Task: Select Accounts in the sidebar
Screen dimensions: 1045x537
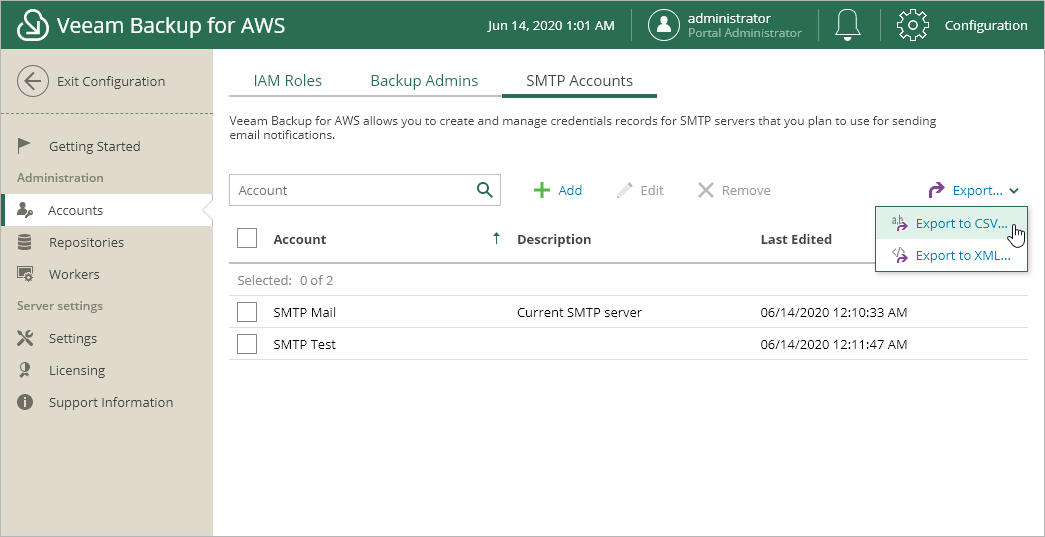Action: [x=107, y=210]
